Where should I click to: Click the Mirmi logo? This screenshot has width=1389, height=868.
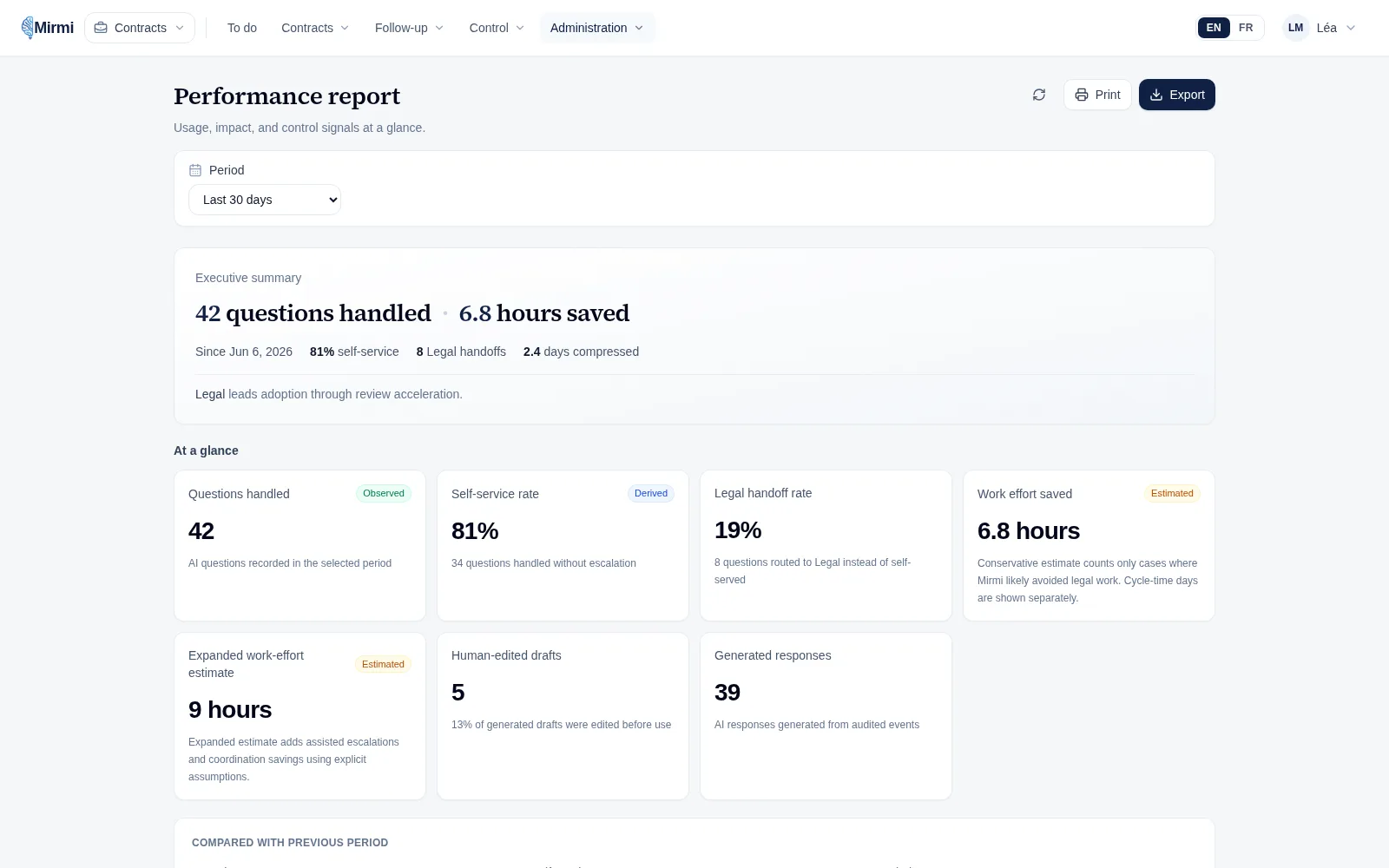48,28
